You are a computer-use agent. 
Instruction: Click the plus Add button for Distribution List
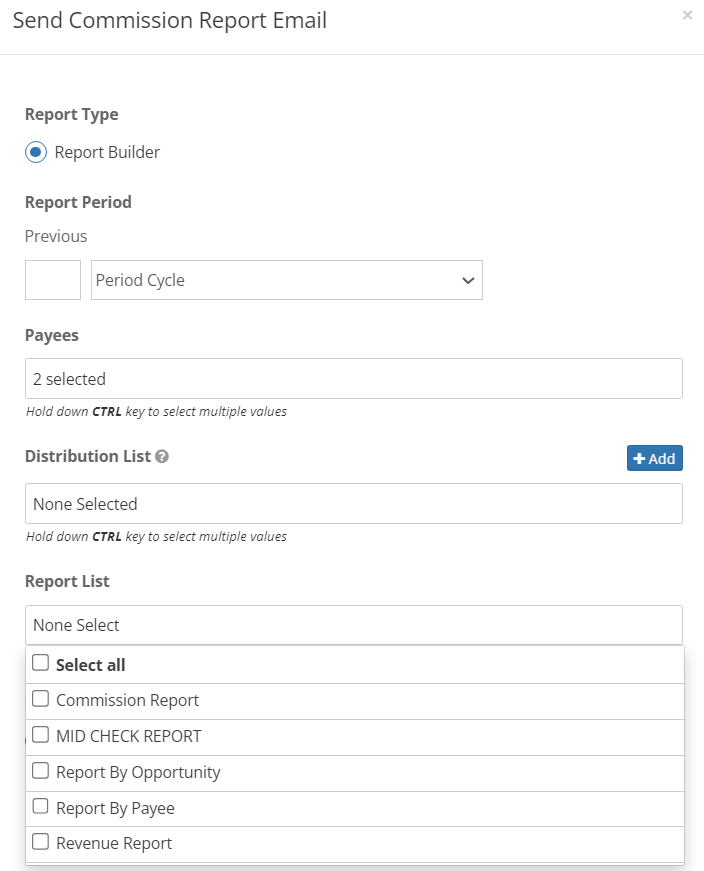coord(655,458)
